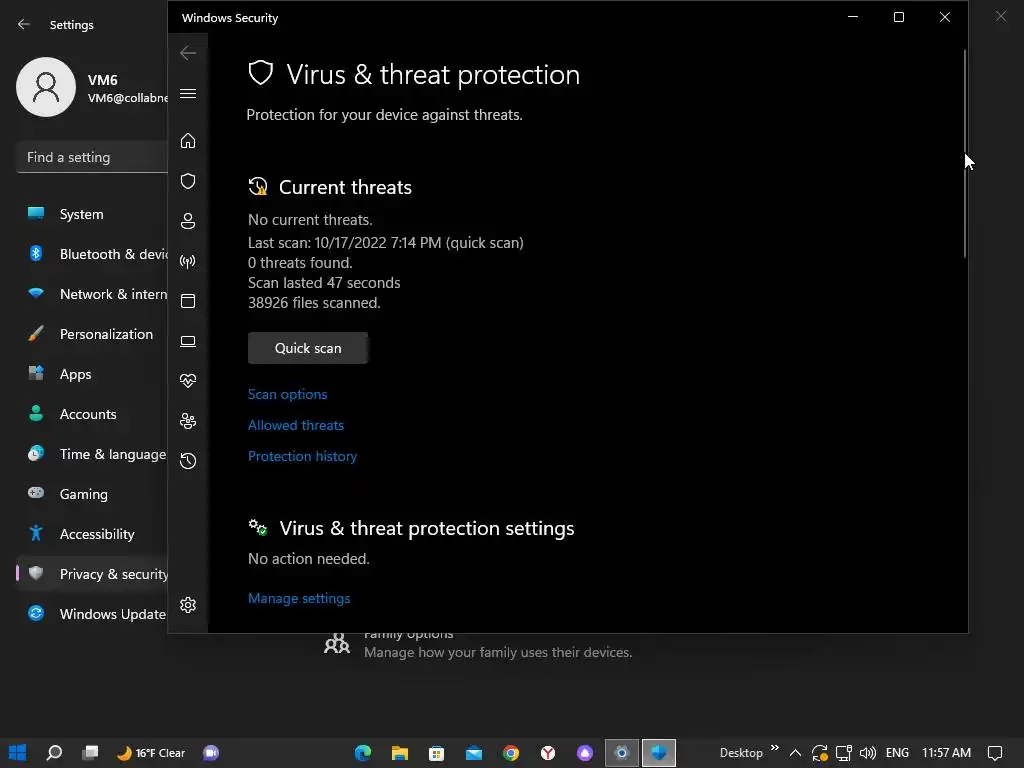1024x768 pixels.
Task: Open taskbar Search magnifier
Action: point(54,753)
